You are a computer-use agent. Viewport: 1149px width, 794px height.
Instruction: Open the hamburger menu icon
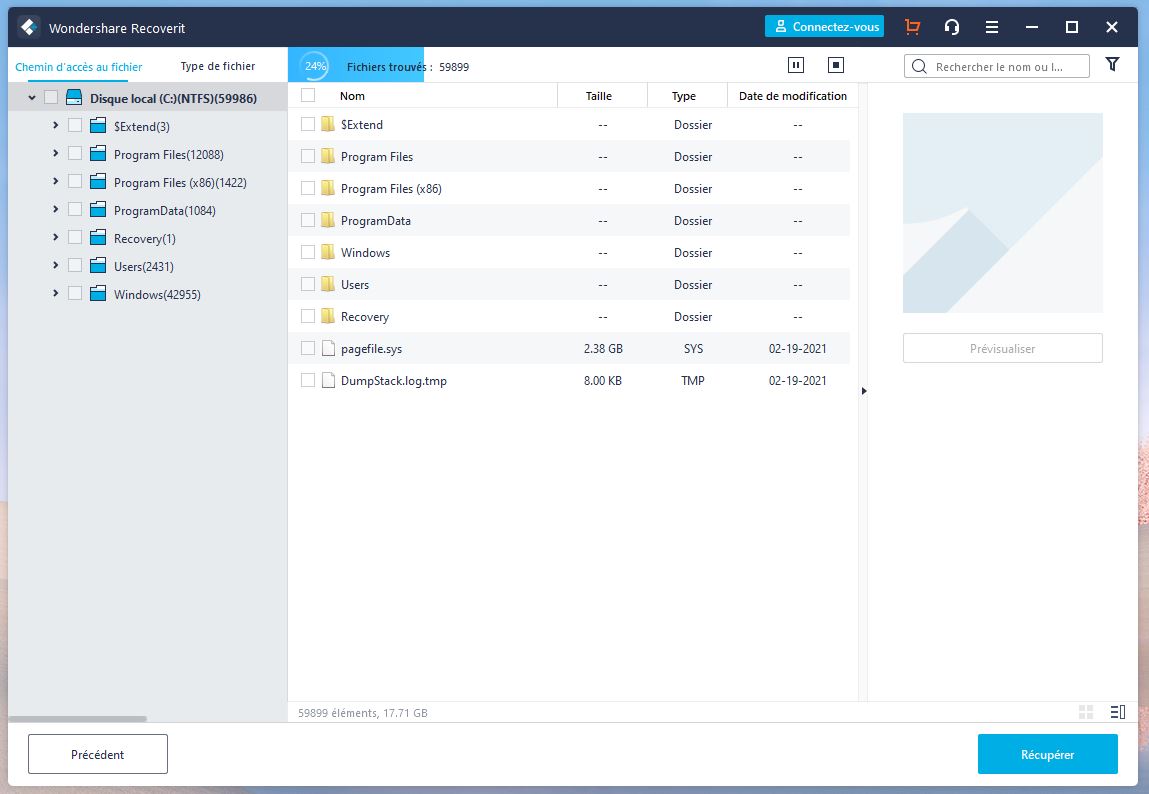pos(992,28)
